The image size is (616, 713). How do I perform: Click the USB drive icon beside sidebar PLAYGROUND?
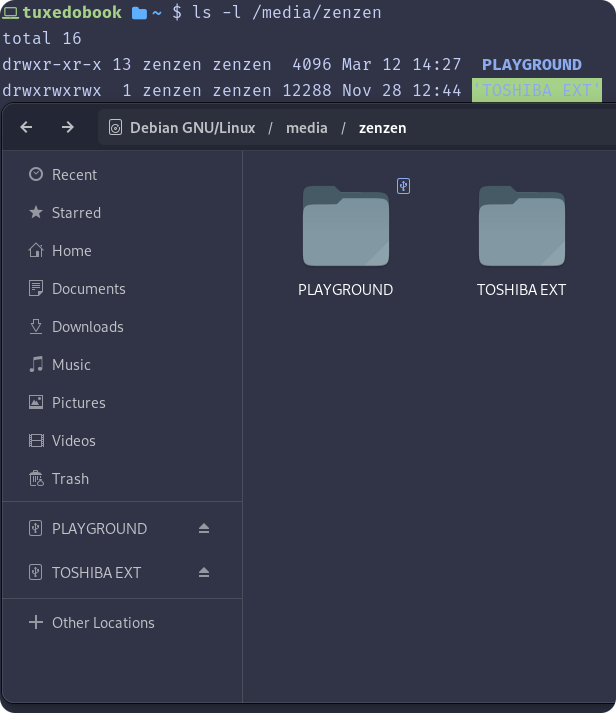(x=35, y=528)
